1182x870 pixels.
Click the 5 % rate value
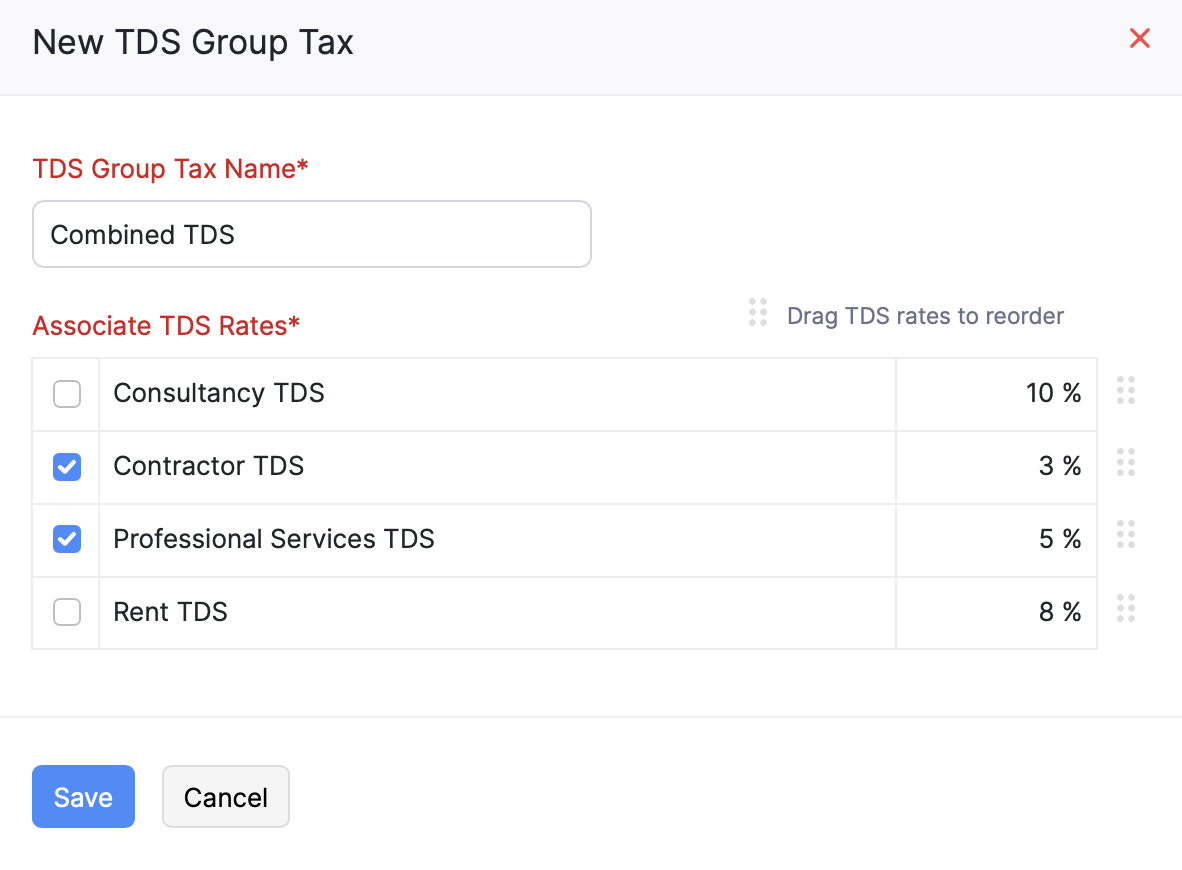[1060, 539]
